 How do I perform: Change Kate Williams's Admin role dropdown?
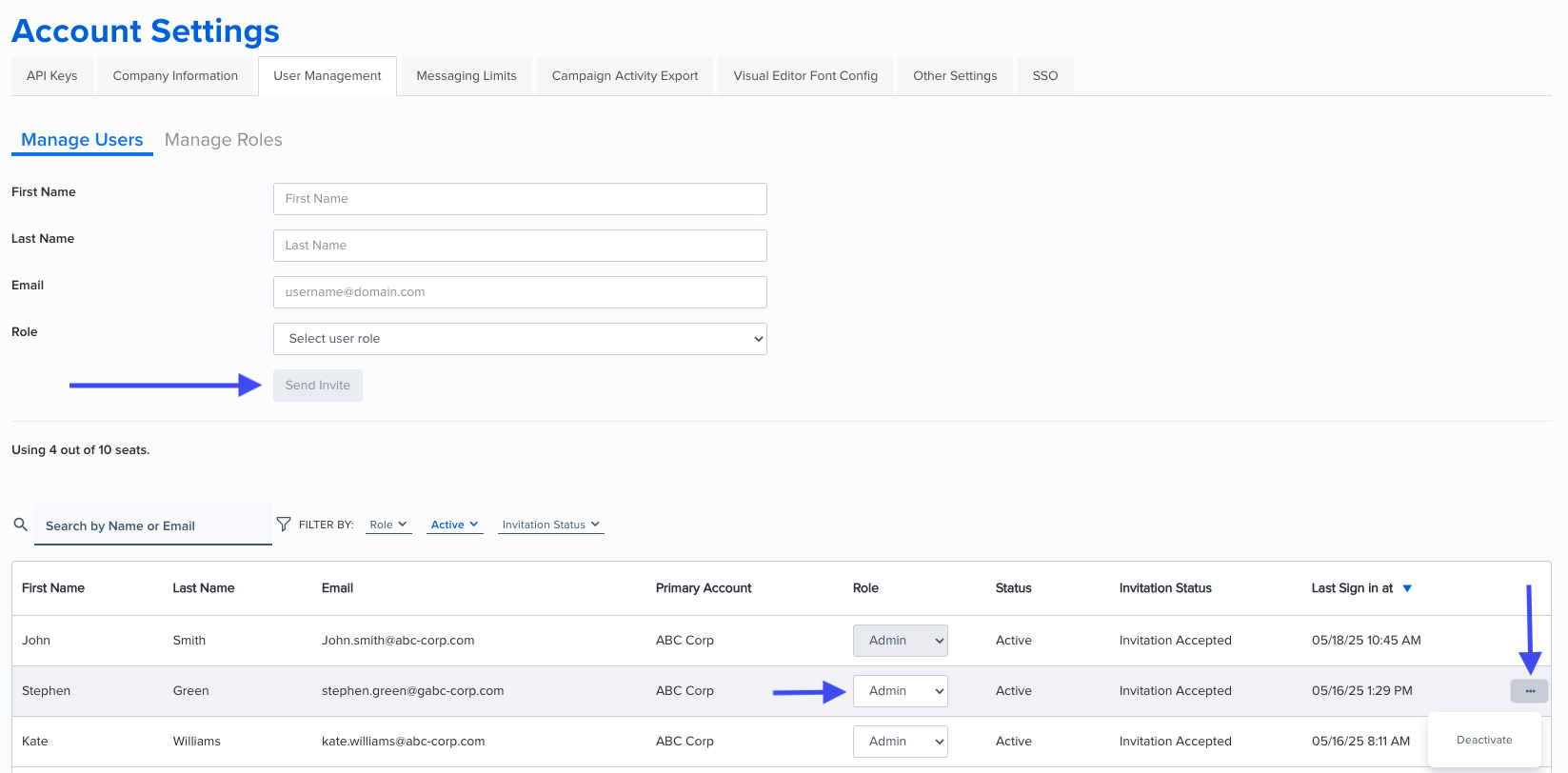[901, 742]
